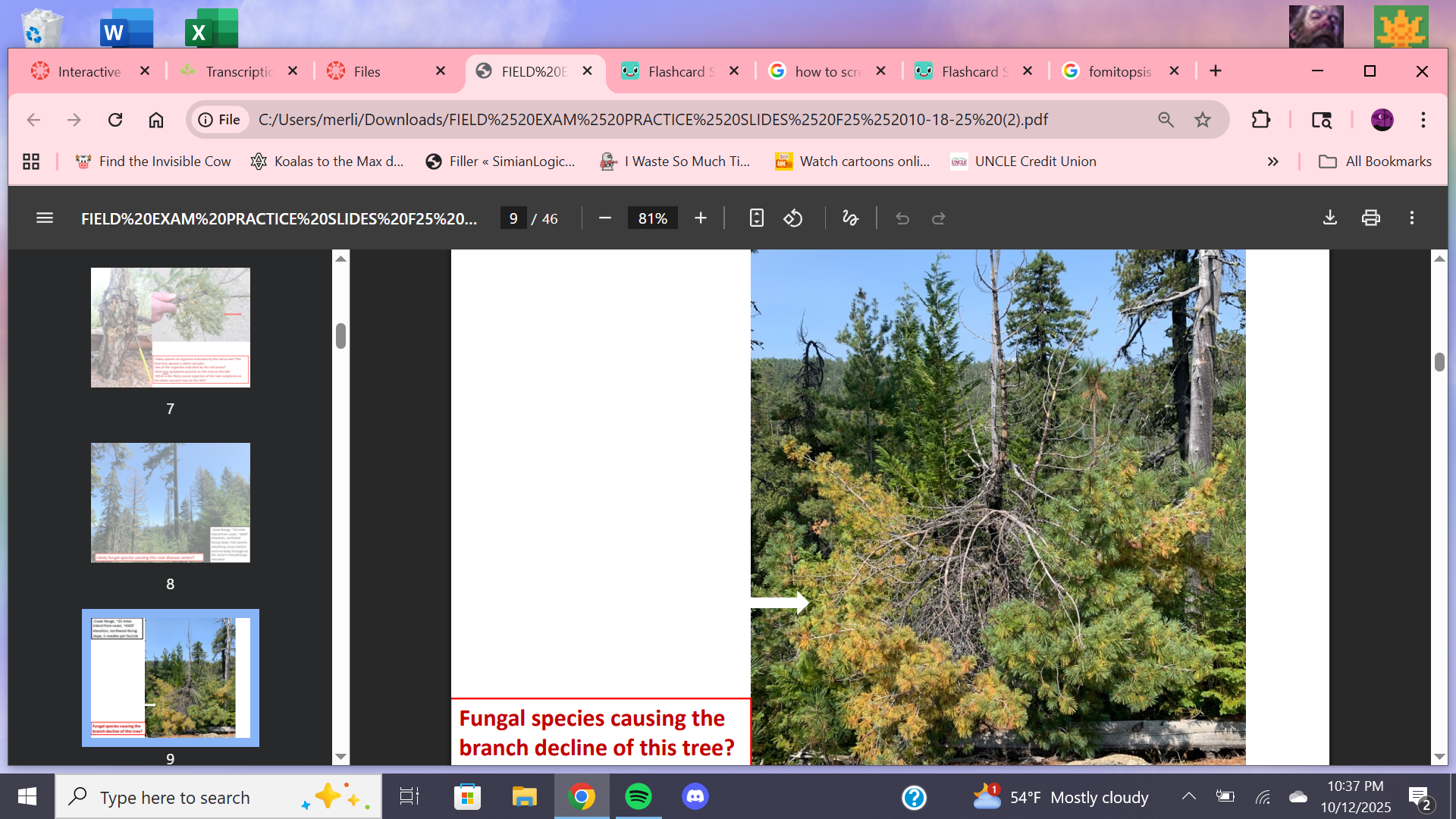Image resolution: width=1456 pixels, height=819 pixels.
Task: Expand the hidden bookmarks chevron
Action: click(1272, 162)
